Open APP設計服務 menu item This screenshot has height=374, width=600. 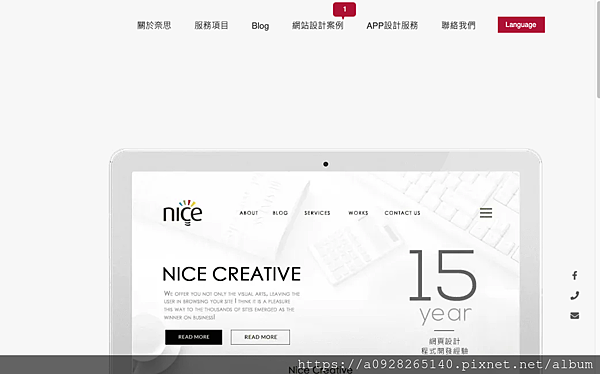click(x=392, y=25)
